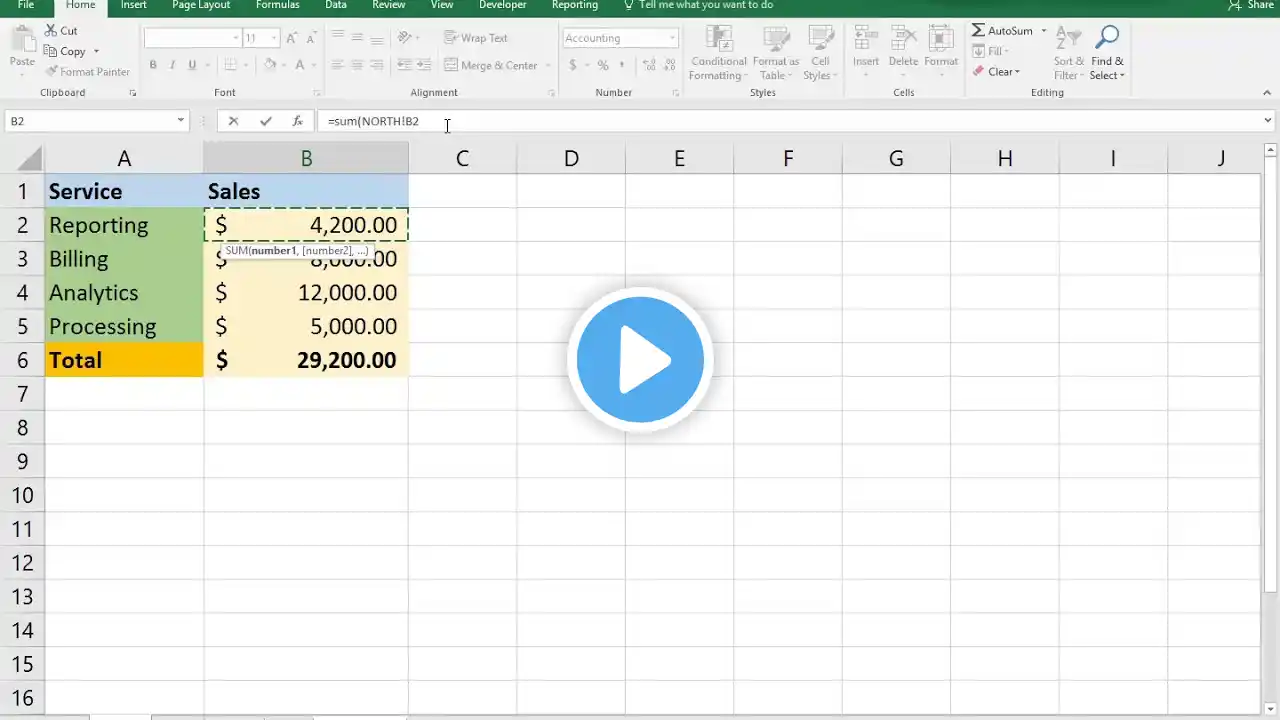Open the Clear menu
This screenshot has height=720, width=1280.
click(996, 72)
